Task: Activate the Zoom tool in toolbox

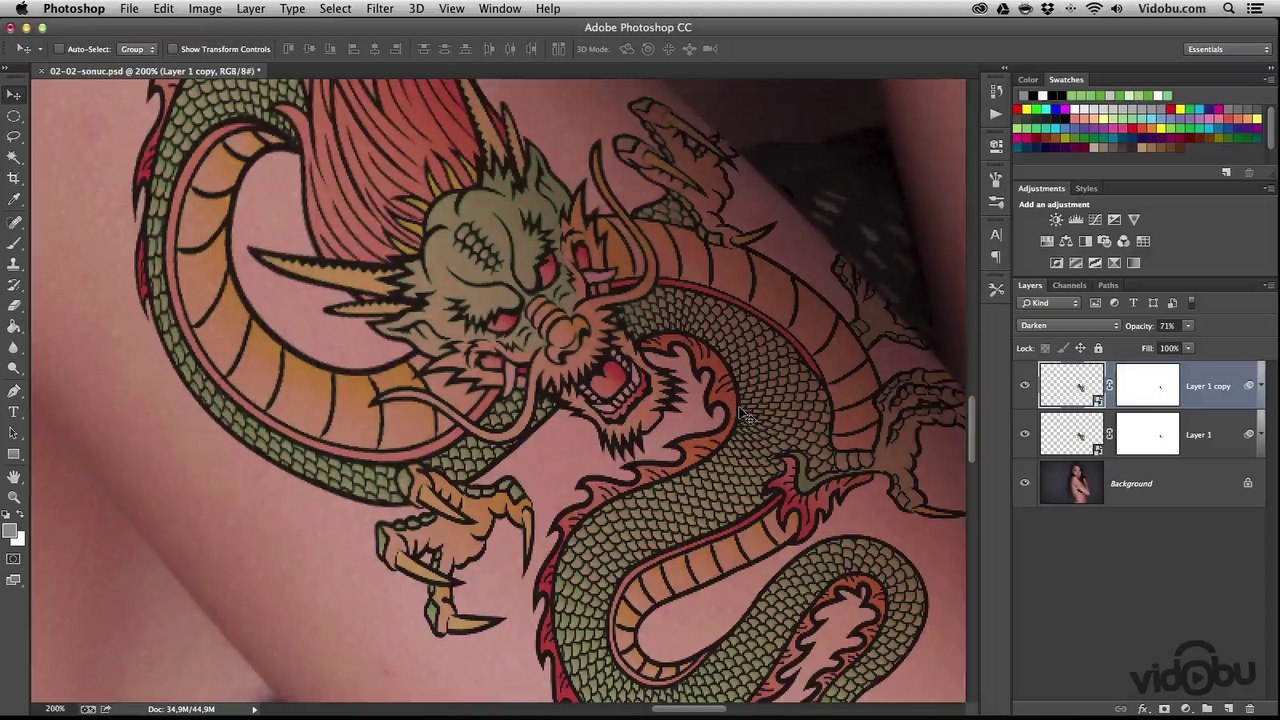Action: pos(14,497)
